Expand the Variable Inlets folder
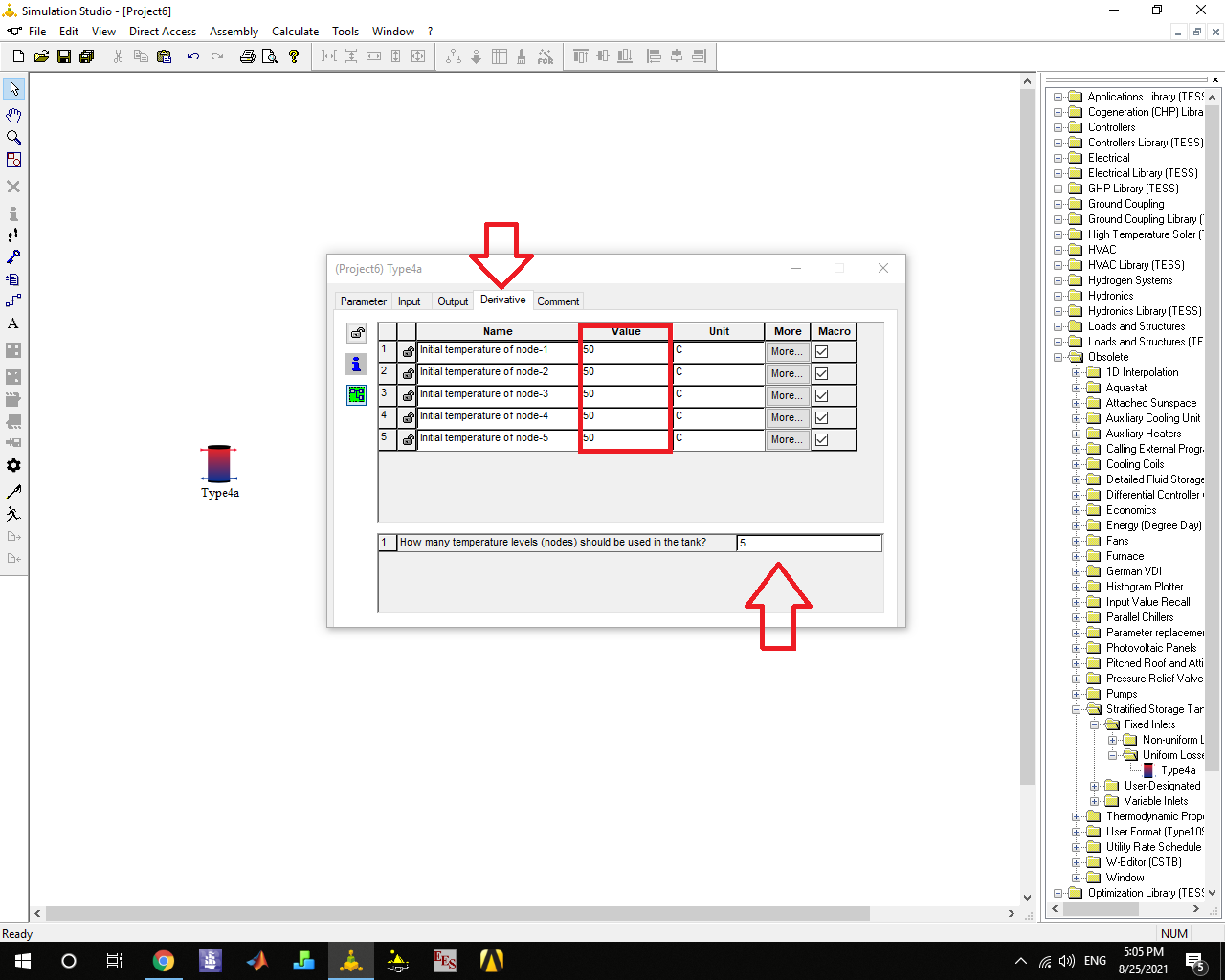The height and width of the screenshot is (980, 1225). [x=1095, y=801]
